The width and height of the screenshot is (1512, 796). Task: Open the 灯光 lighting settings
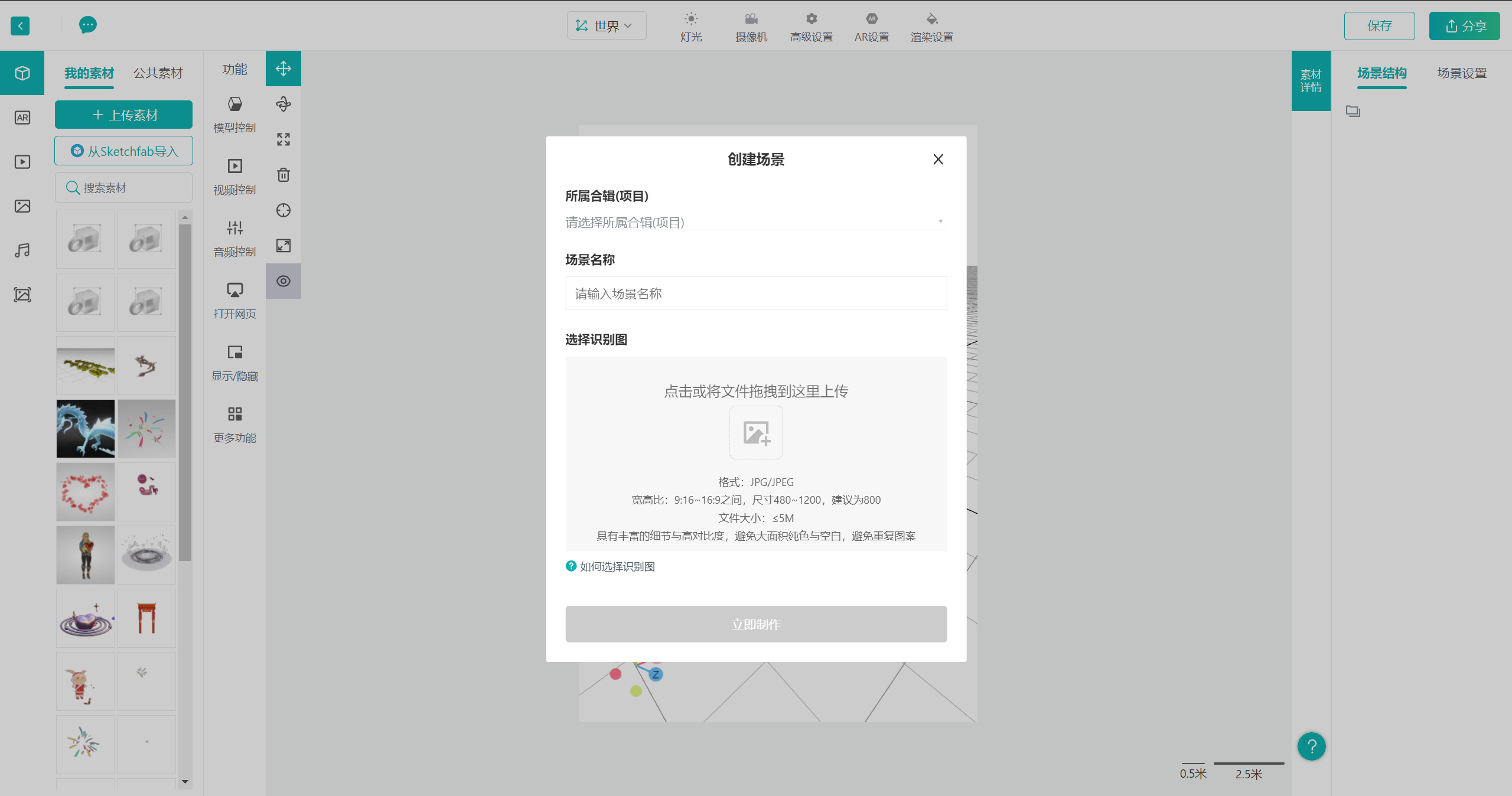pos(690,27)
